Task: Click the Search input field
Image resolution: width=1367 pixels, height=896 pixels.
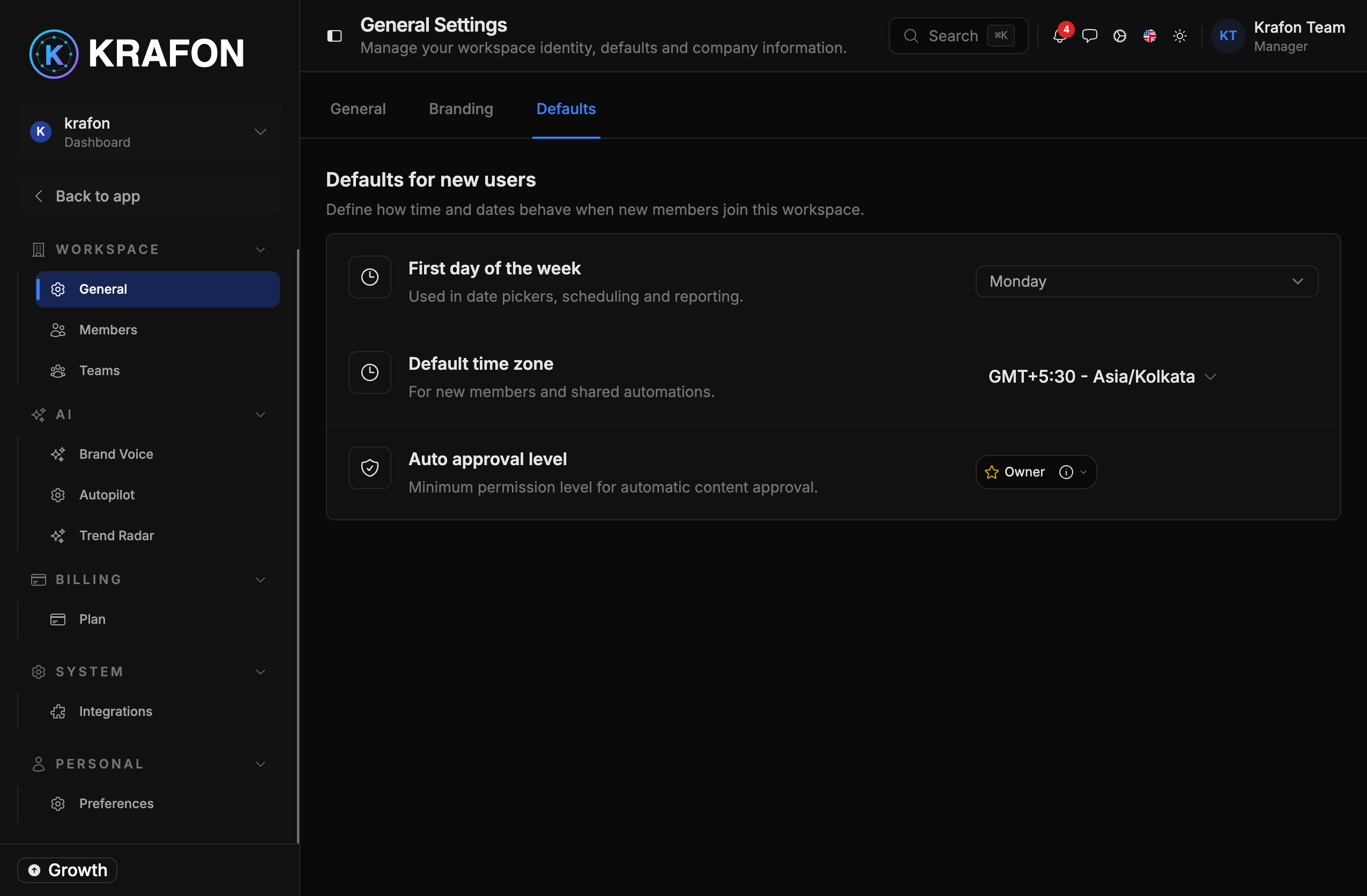Action: point(958,36)
